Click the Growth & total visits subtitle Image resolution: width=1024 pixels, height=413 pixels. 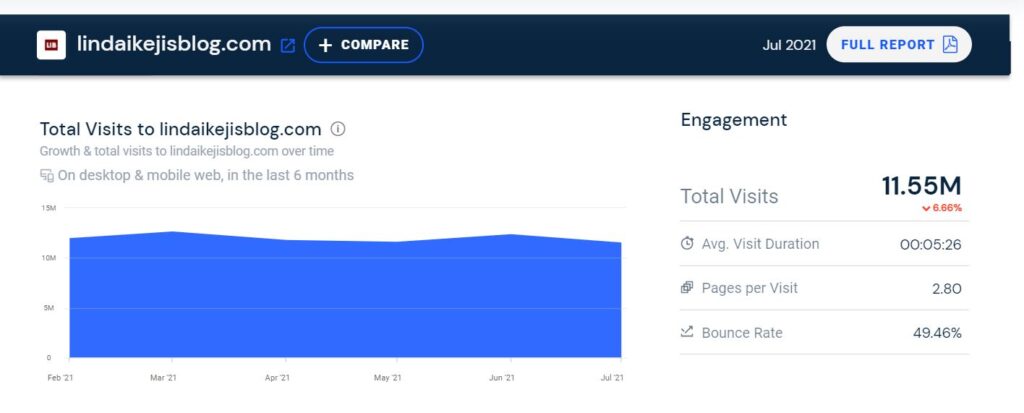click(187, 152)
